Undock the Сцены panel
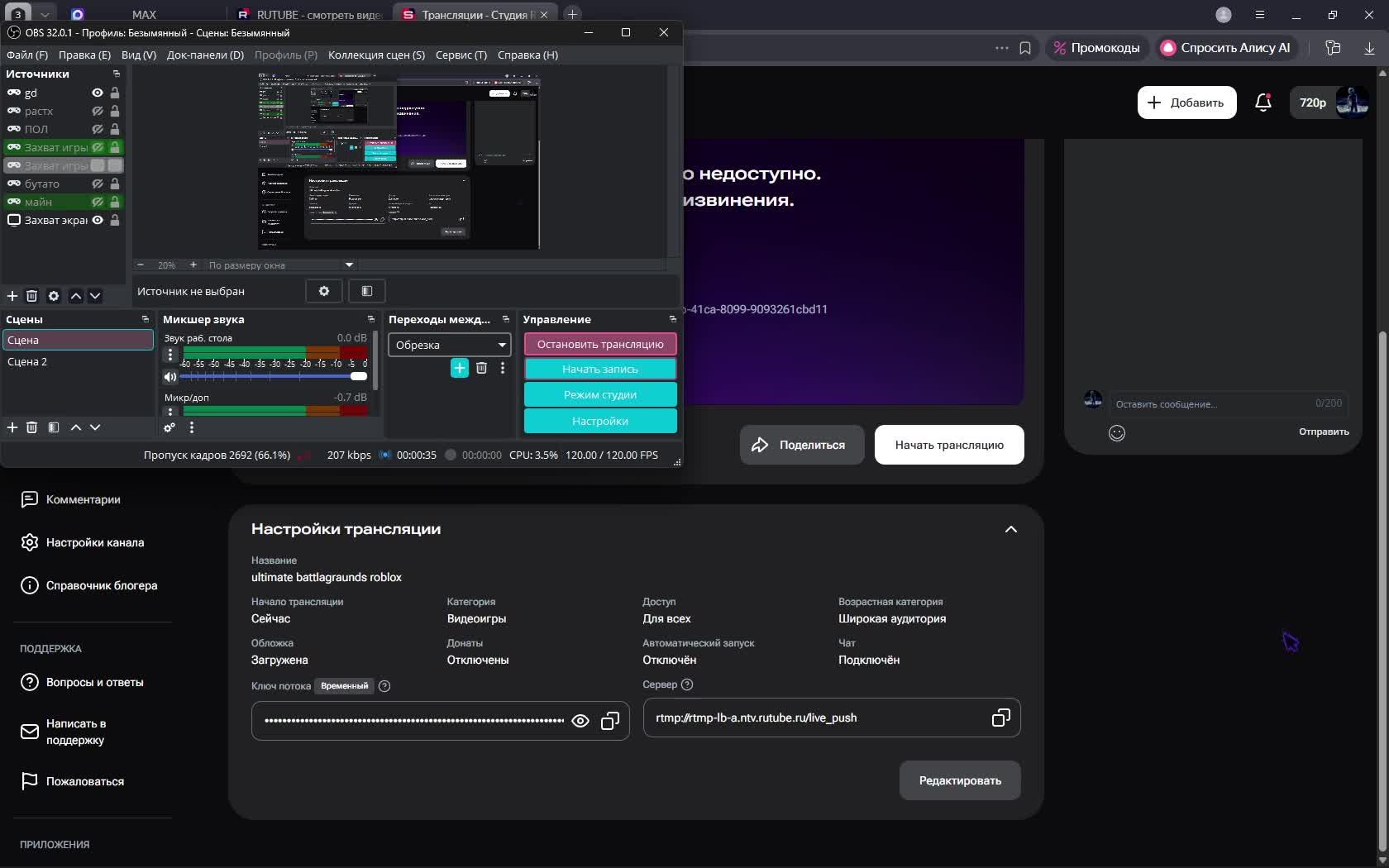 pyautogui.click(x=146, y=319)
